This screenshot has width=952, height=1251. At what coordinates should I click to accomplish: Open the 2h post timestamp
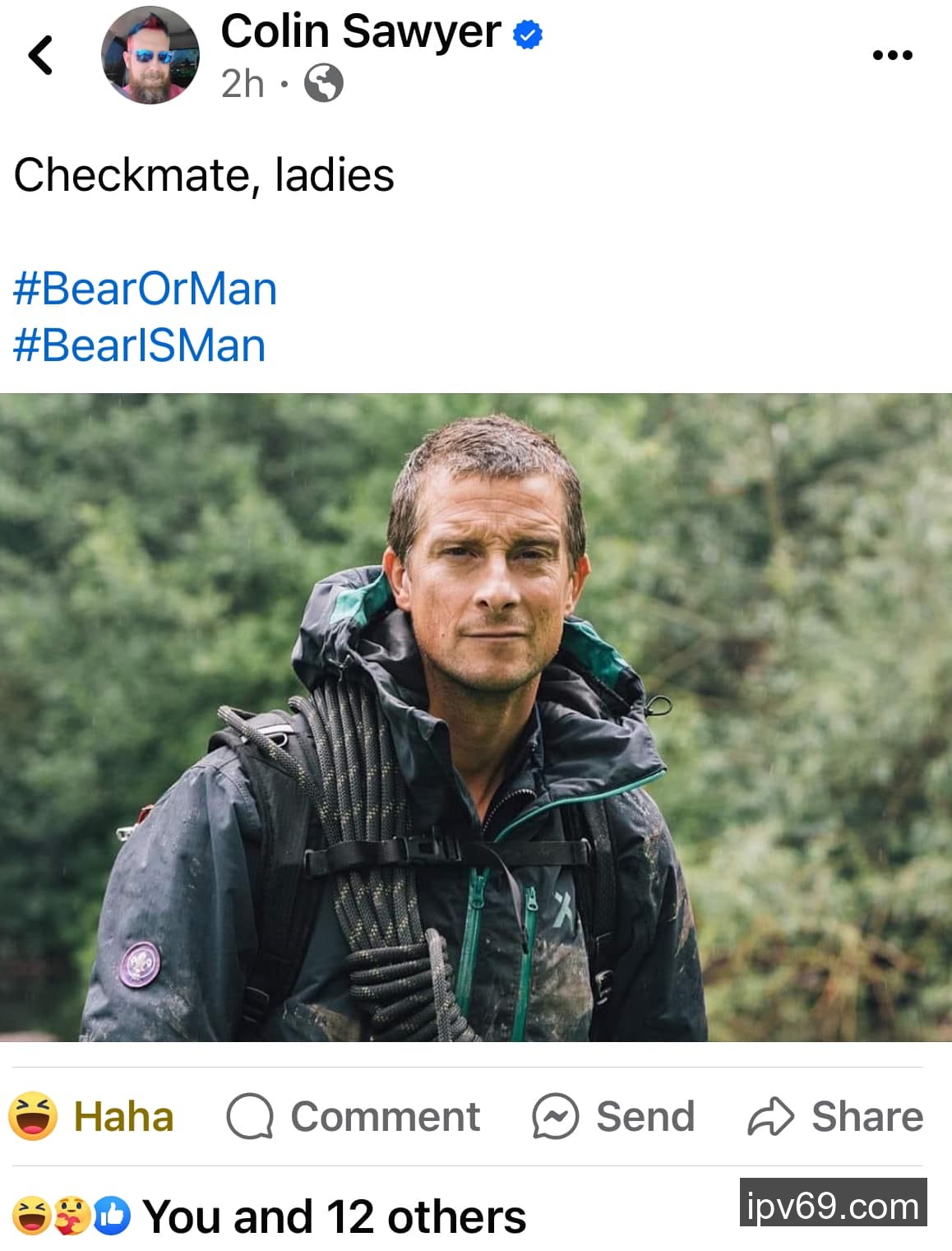tap(243, 83)
